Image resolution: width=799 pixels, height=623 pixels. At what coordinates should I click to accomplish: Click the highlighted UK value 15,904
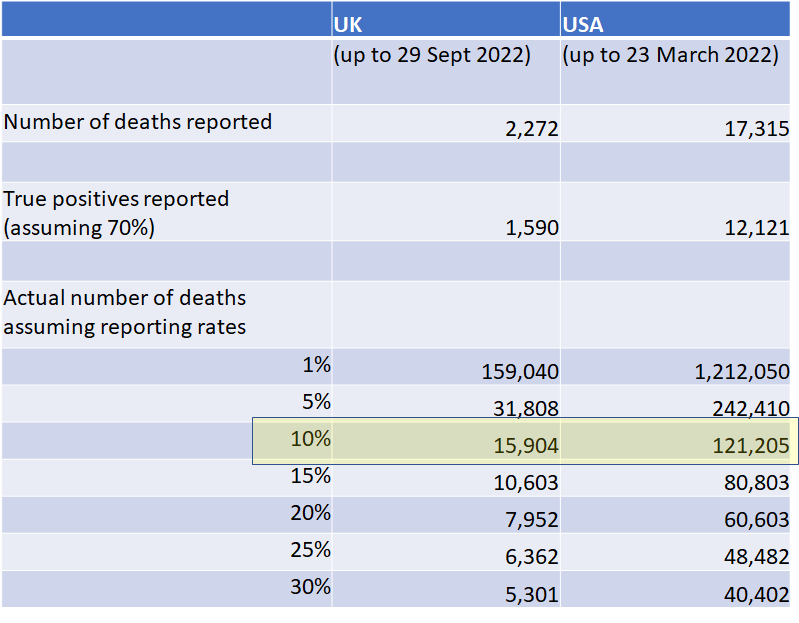coord(526,446)
